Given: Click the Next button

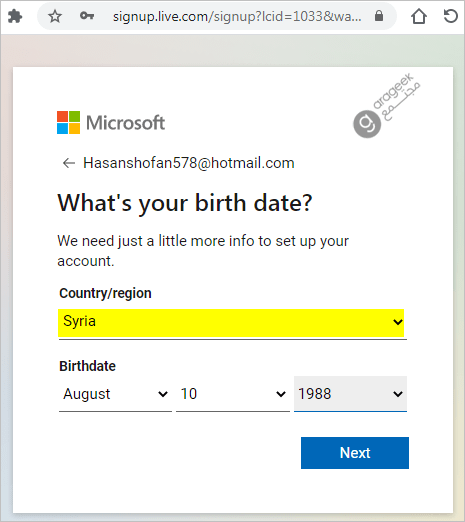Looking at the screenshot, I should [355, 453].
